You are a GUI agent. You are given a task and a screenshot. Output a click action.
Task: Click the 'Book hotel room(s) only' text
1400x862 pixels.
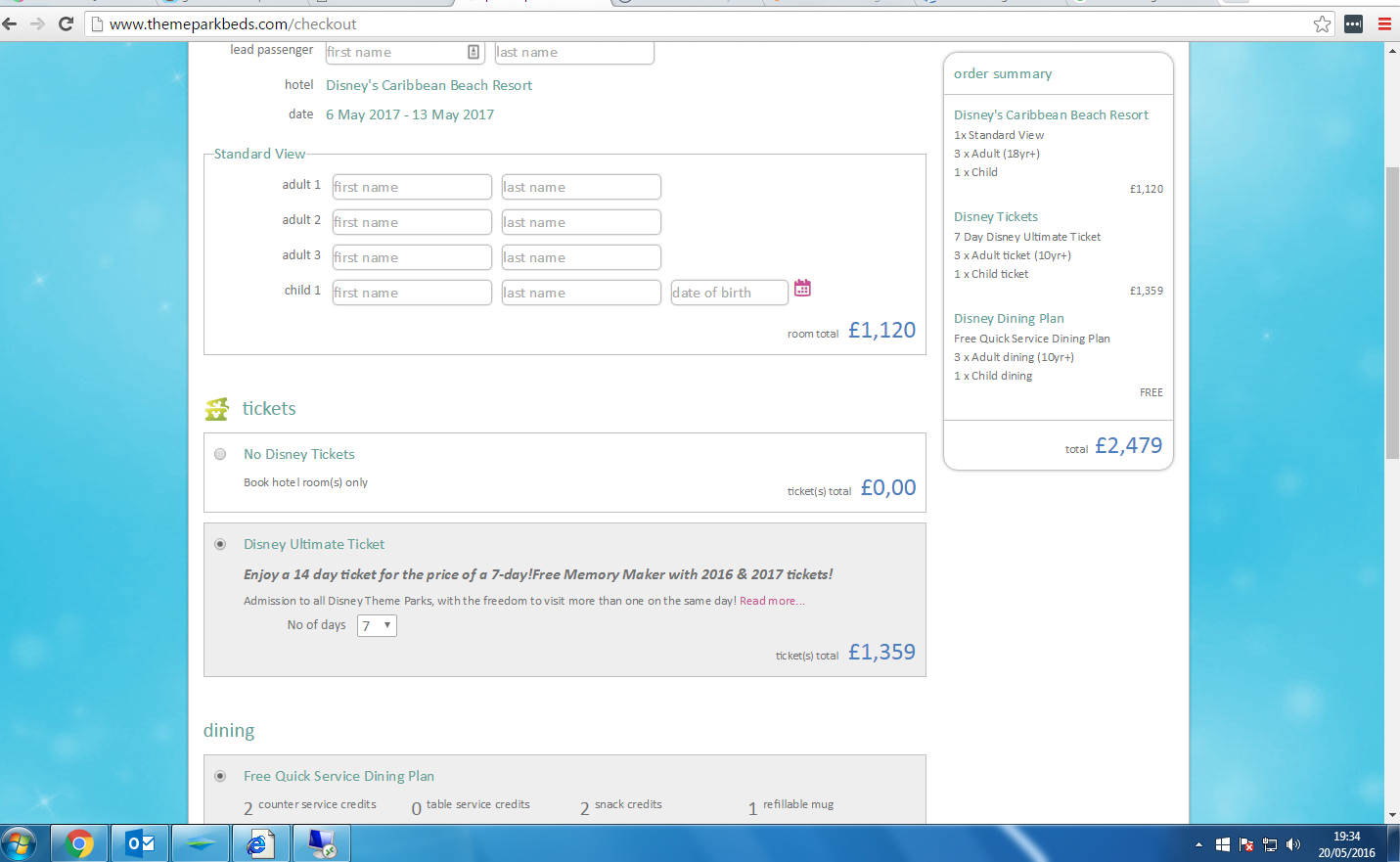(x=305, y=482)
